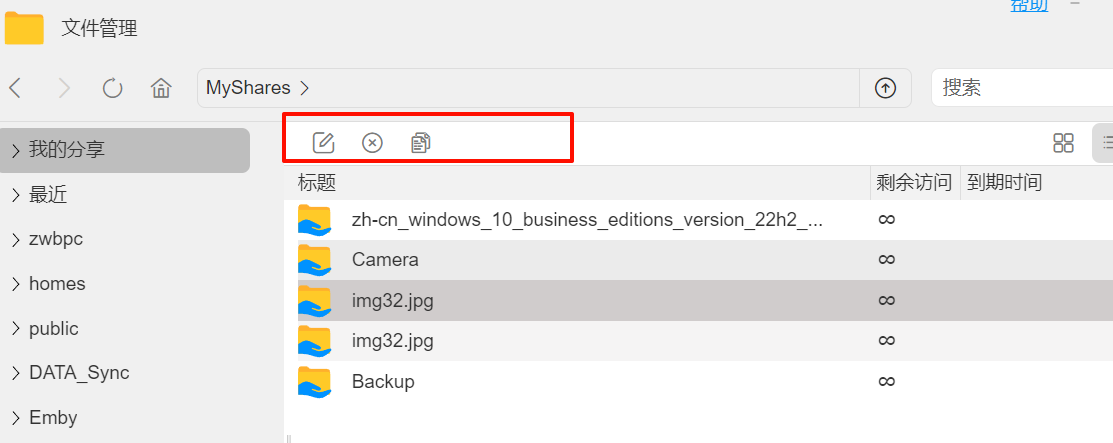Viewport: 1113px width, 443px height.
Task: Click the refresh icon
Action: coord(113,88)
